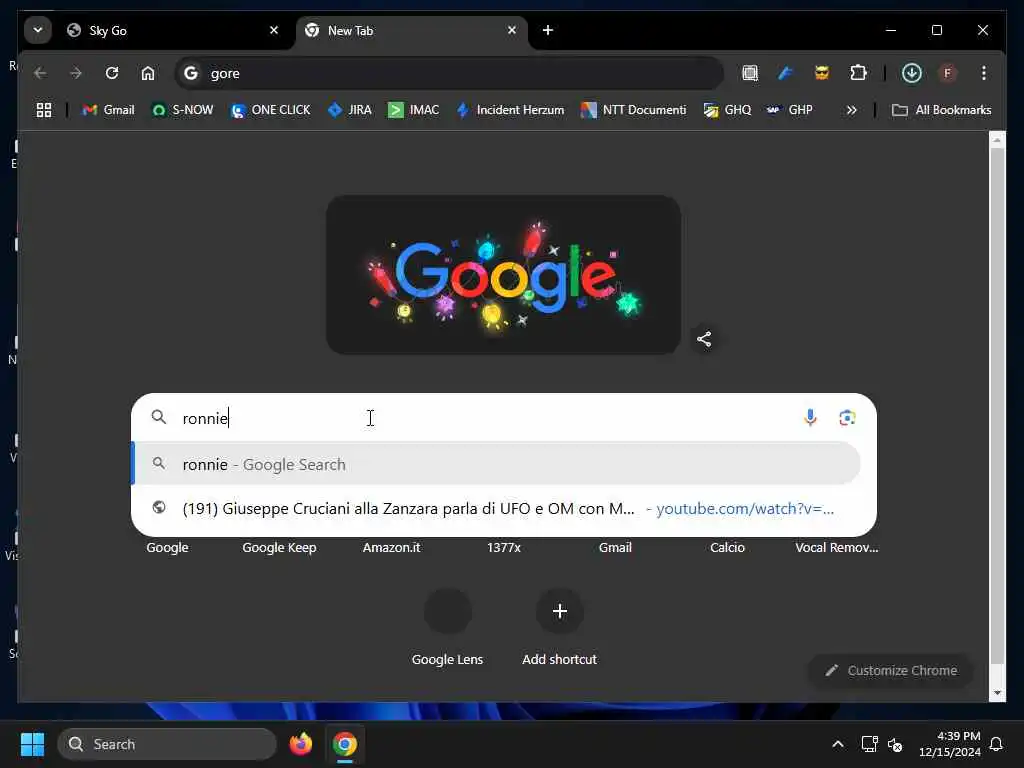Open the JIRA bookmark
1024x768 pixels.
coord(350,110)
